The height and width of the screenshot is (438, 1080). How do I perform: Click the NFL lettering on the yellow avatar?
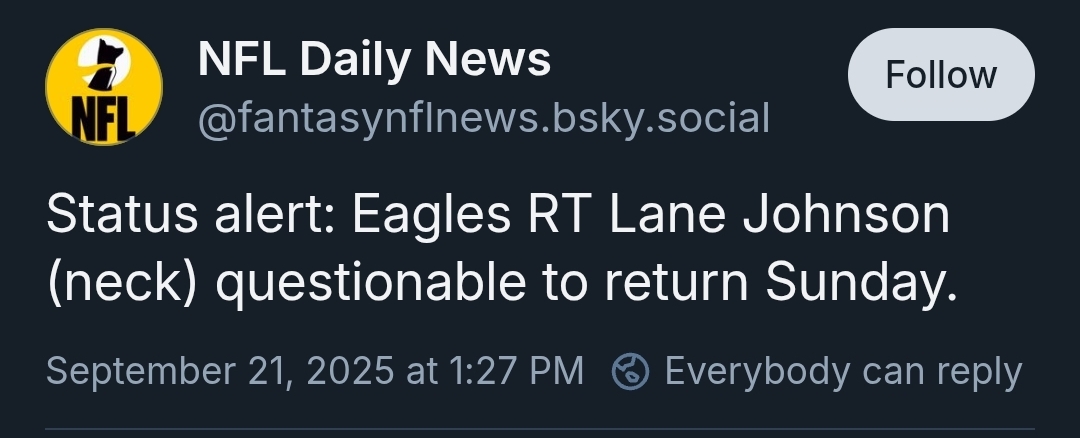coord(104,121)
